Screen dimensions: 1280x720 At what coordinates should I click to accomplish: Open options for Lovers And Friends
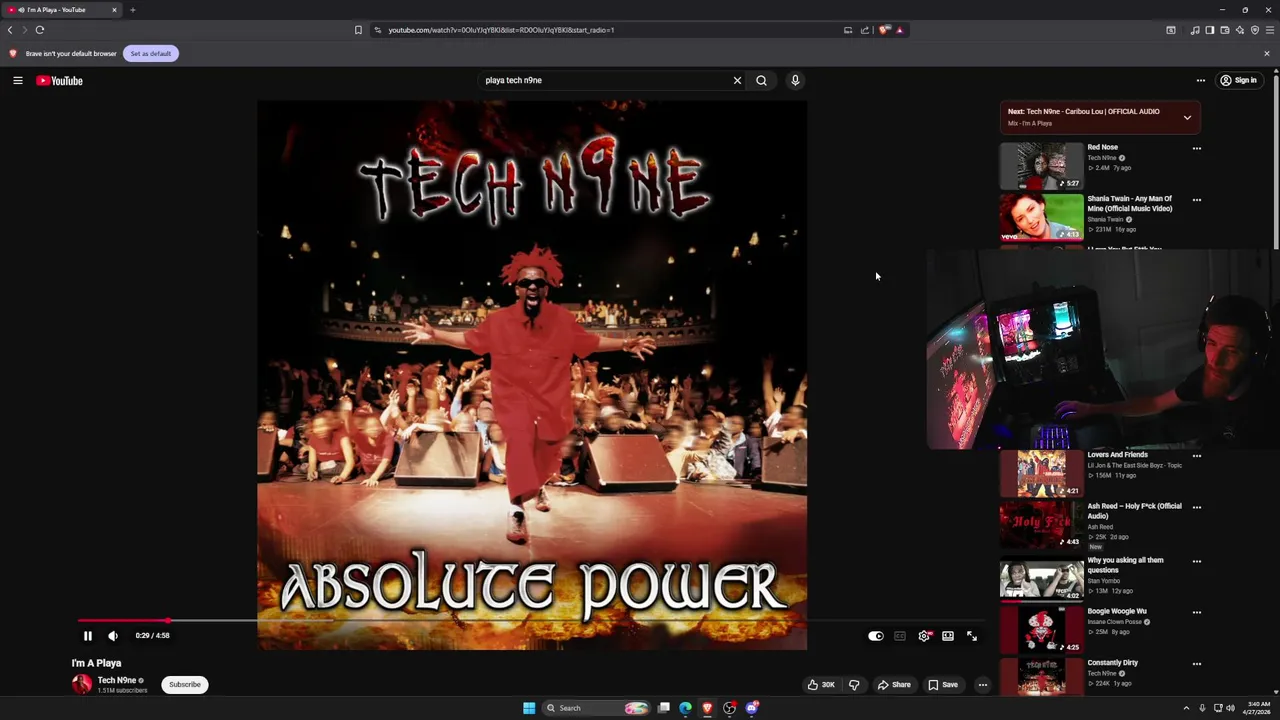(x=1197, y=456)
